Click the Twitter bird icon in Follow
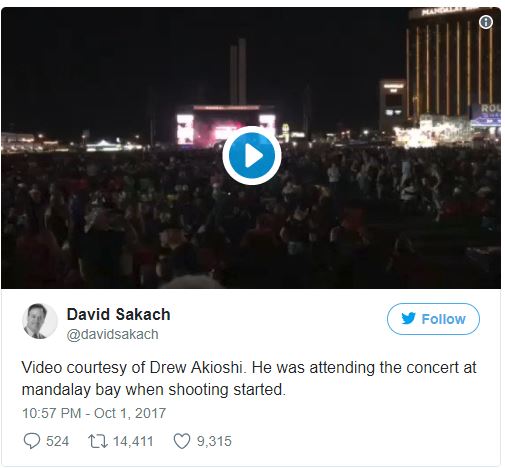505x468 pixels. point(408,319)
